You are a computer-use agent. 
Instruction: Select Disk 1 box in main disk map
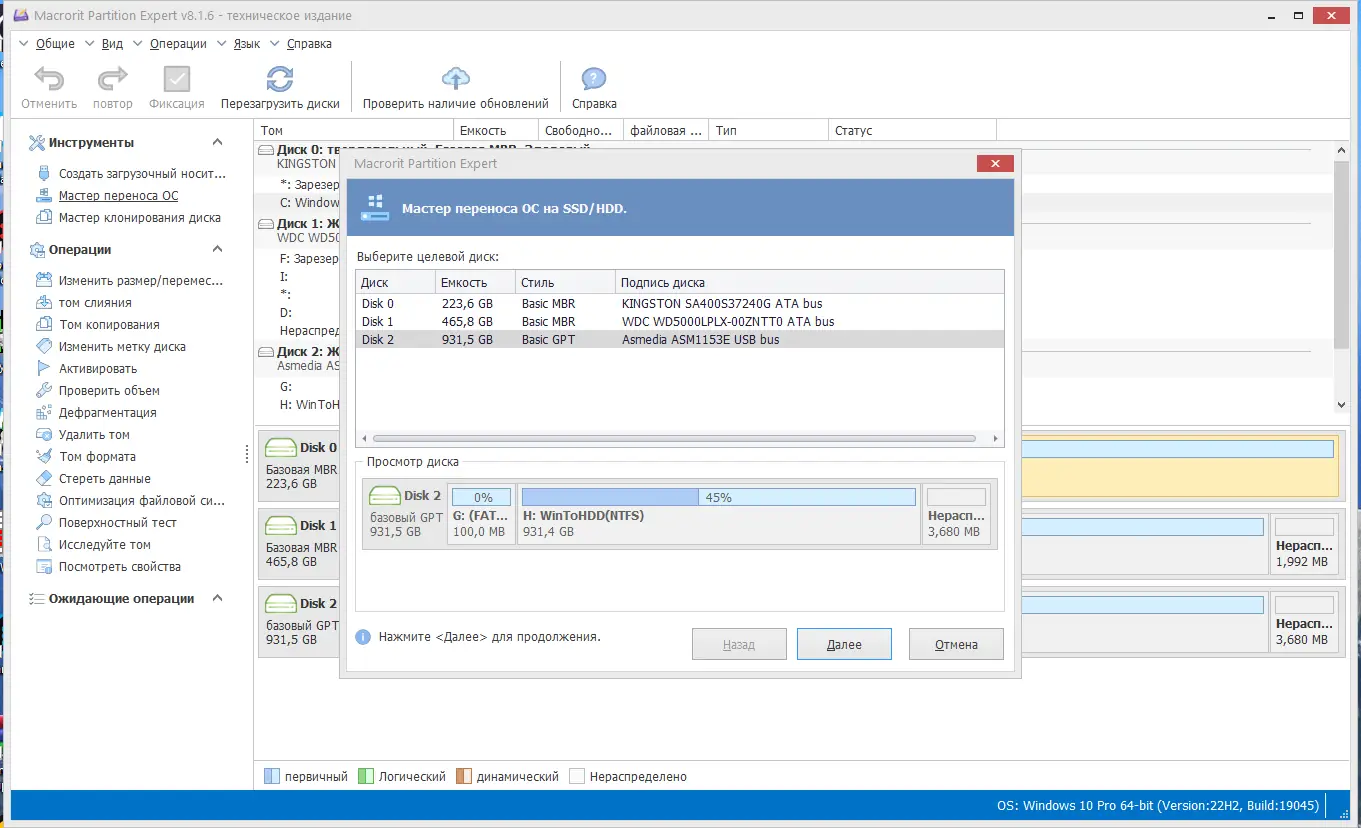(x=298, y=543)
